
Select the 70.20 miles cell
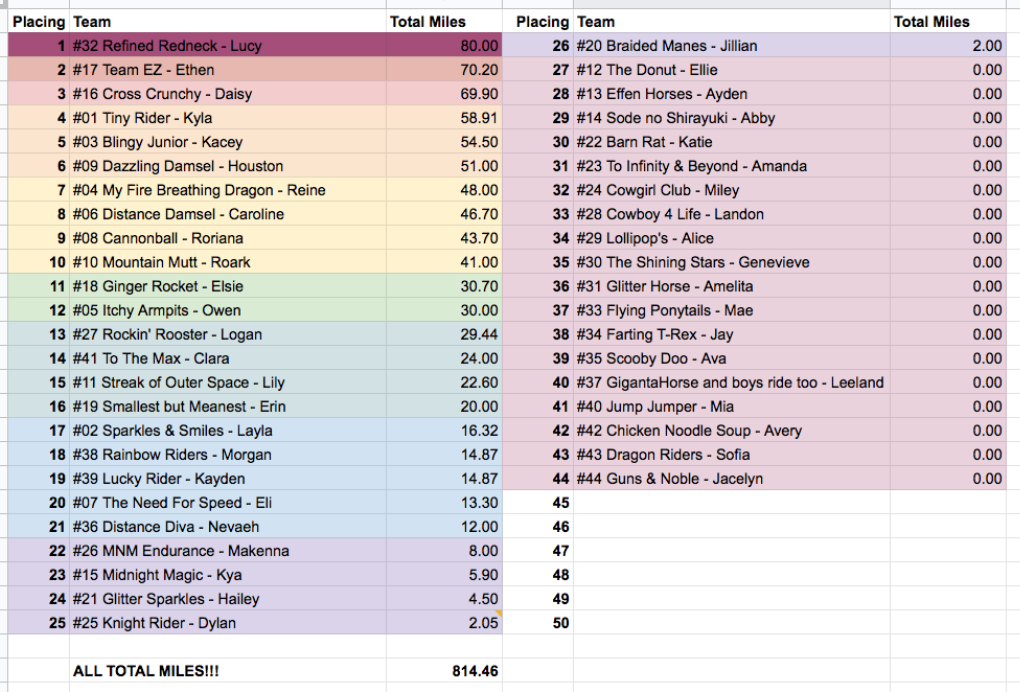(x=444, y=70)
